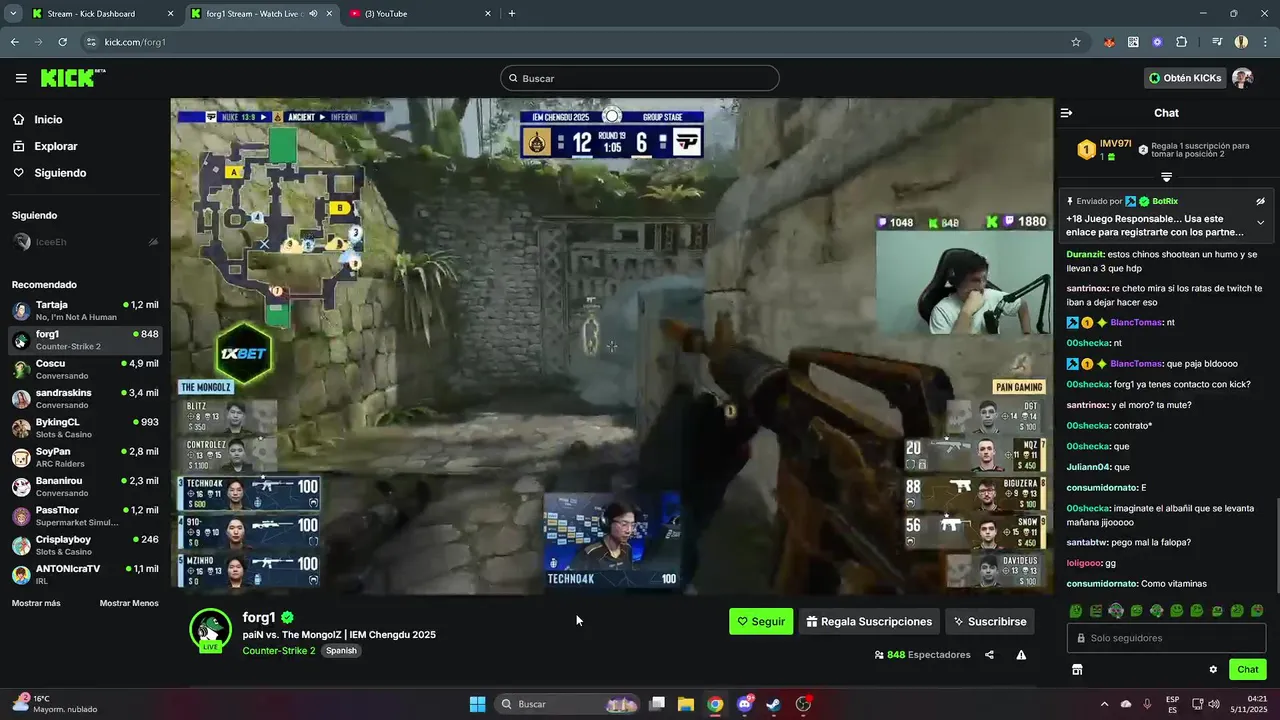Open Discord in taskbar
The height and width of the screenshot is (720, 1280).
(745, 704)
